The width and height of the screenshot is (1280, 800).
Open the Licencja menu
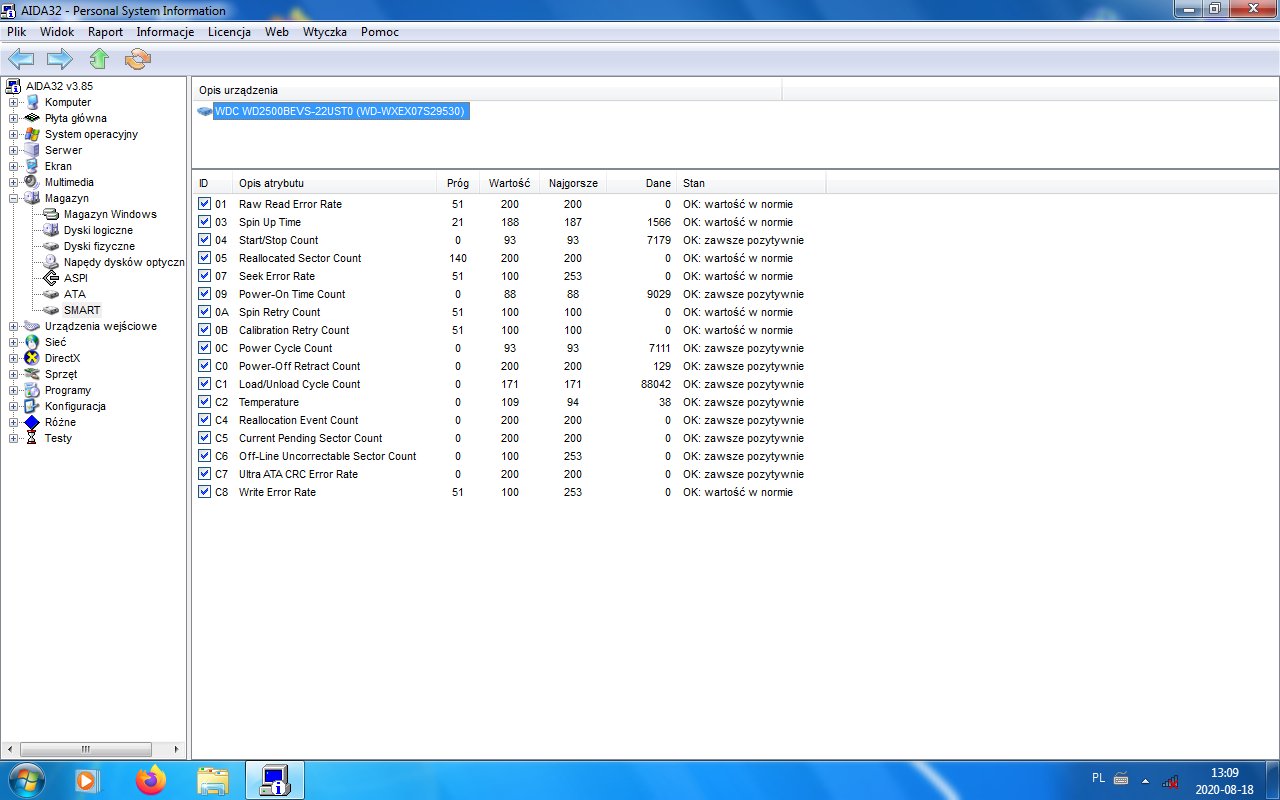point(229,32)
